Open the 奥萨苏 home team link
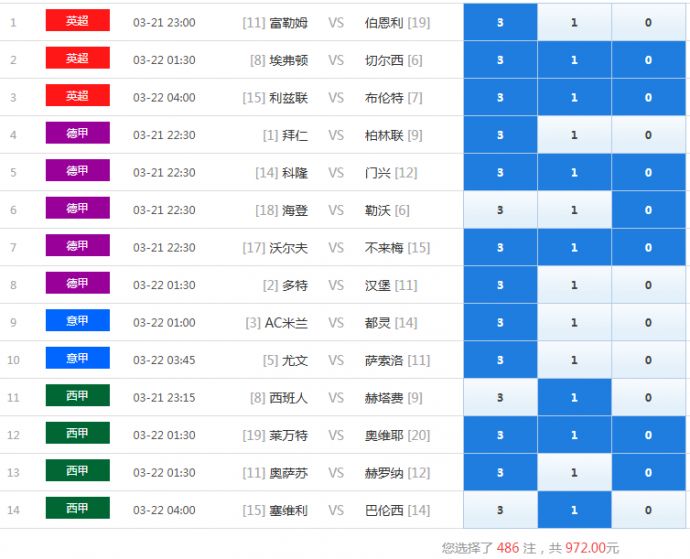 point(289,473)
